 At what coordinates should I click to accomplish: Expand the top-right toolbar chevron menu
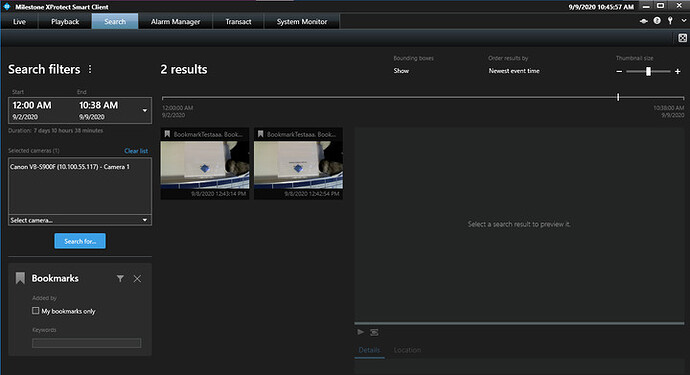684,21
